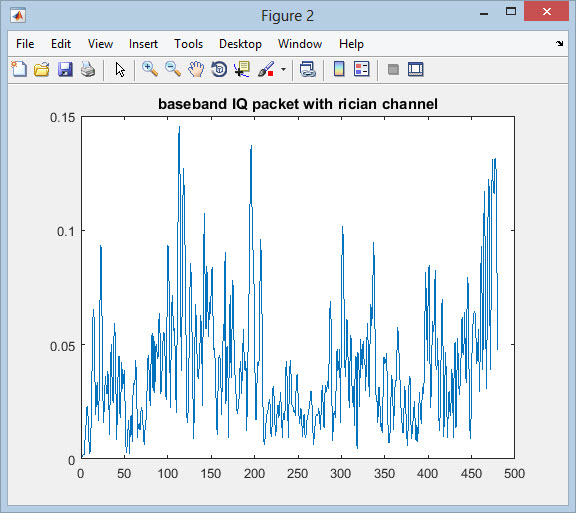Image resolution: width=576 pixels, height=513 pixels.
Task: Enable the Rotate 3D tool
Action: [x=219, y=69]
